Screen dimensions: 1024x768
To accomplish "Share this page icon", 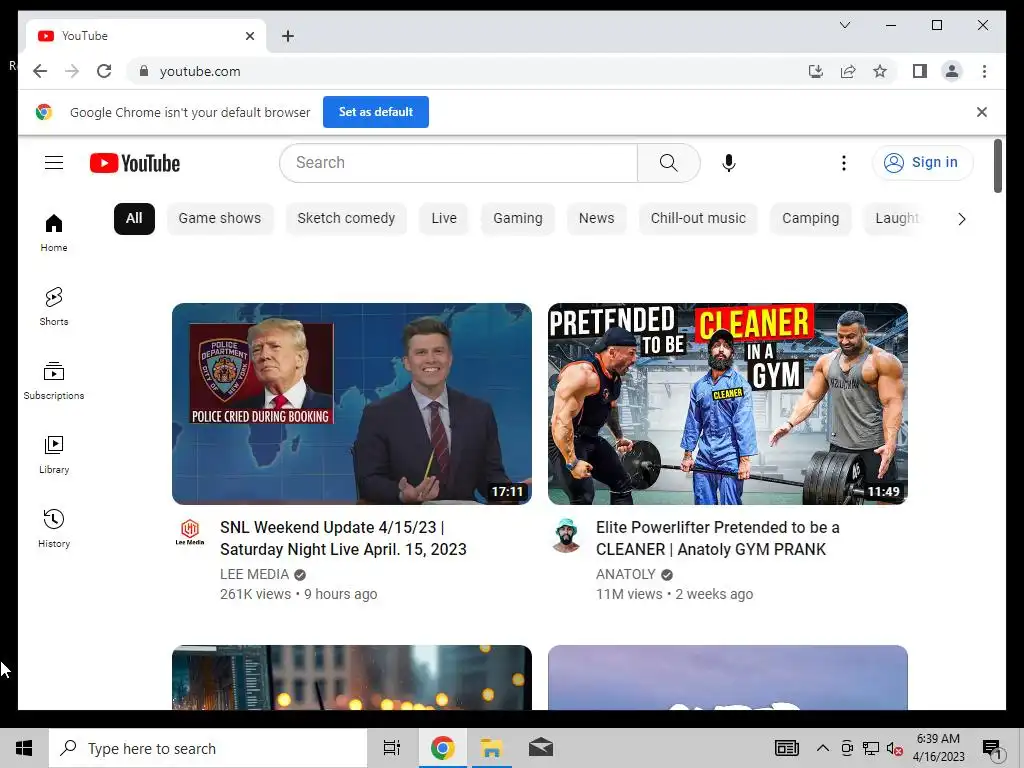I will 848,71.
